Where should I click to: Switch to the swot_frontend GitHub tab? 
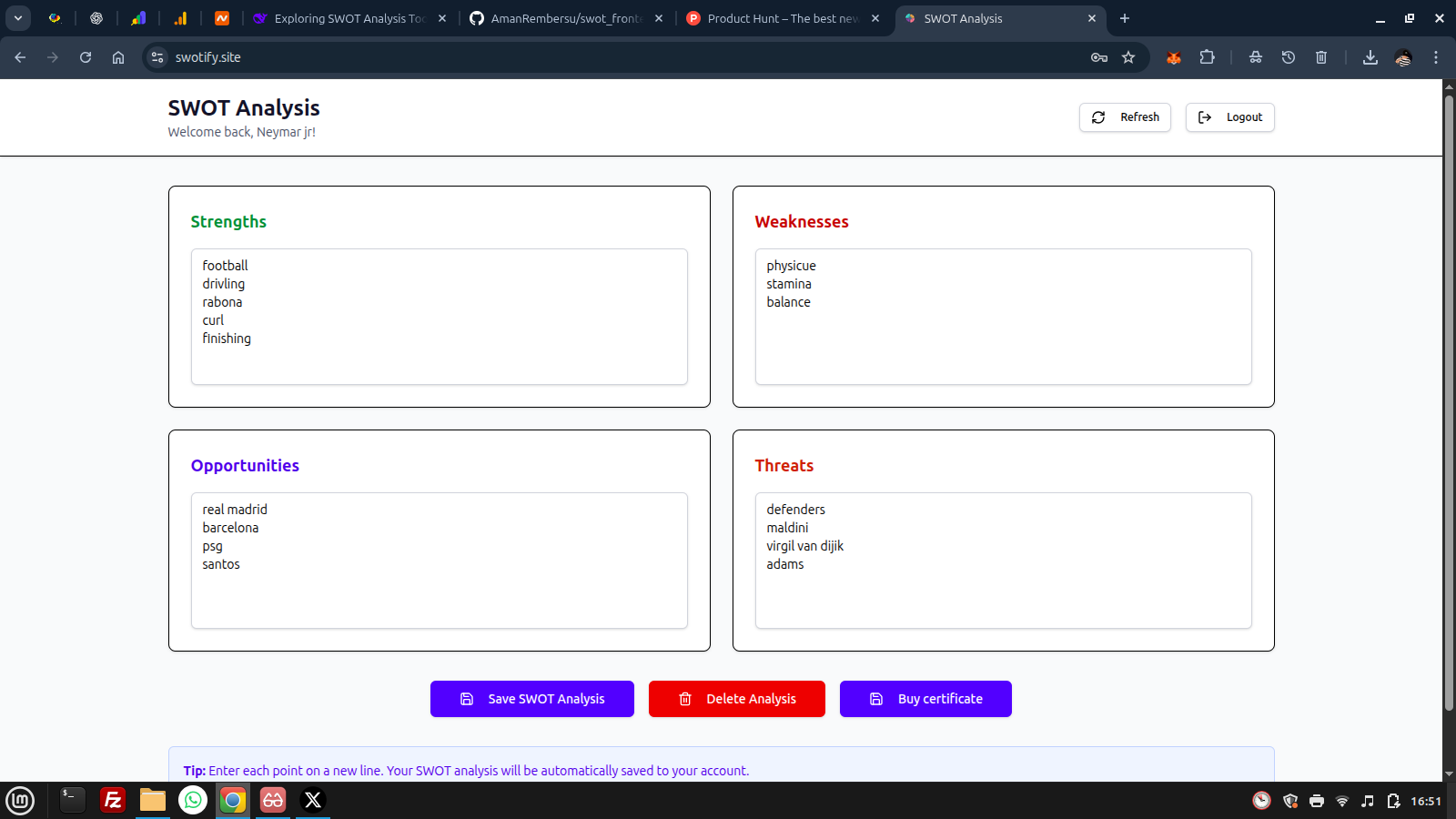pyautogui.click(x=564, y=18)
